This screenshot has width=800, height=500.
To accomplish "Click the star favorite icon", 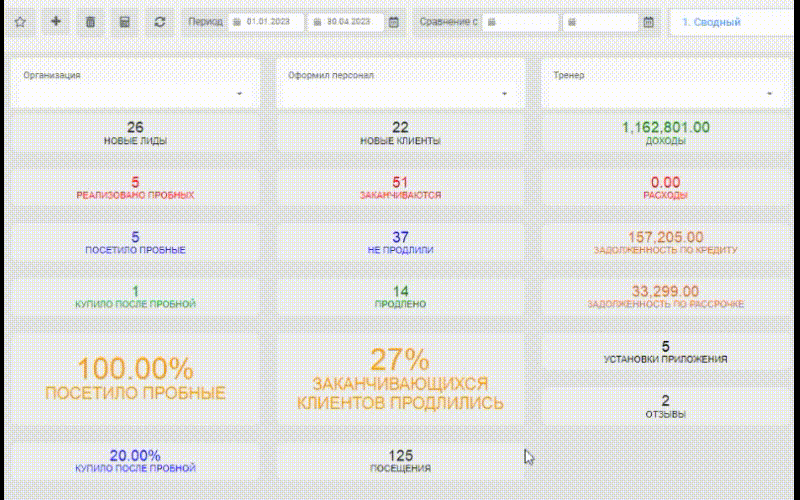I will point(20,22).
